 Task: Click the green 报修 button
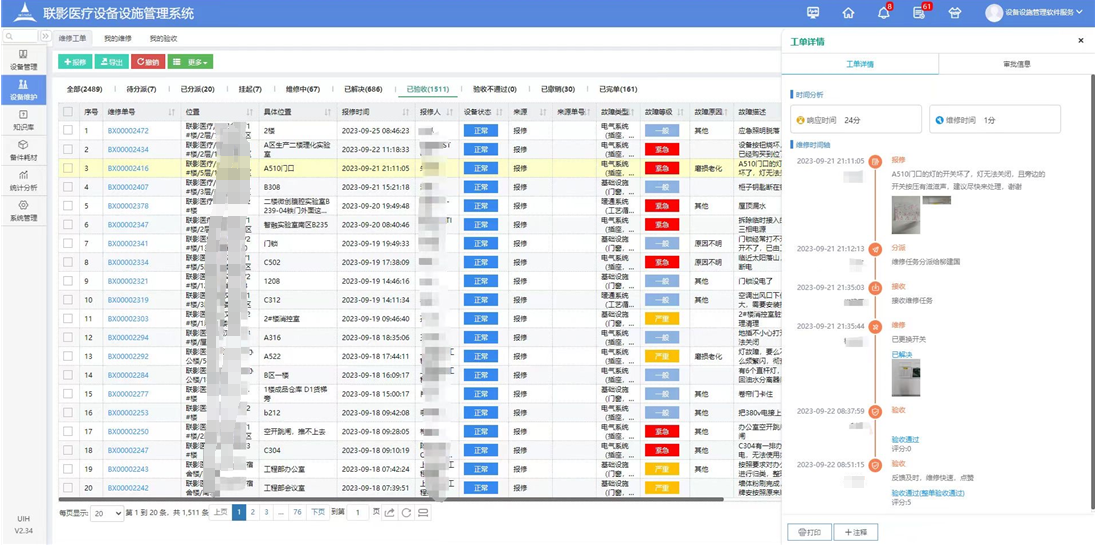[75, 62]
